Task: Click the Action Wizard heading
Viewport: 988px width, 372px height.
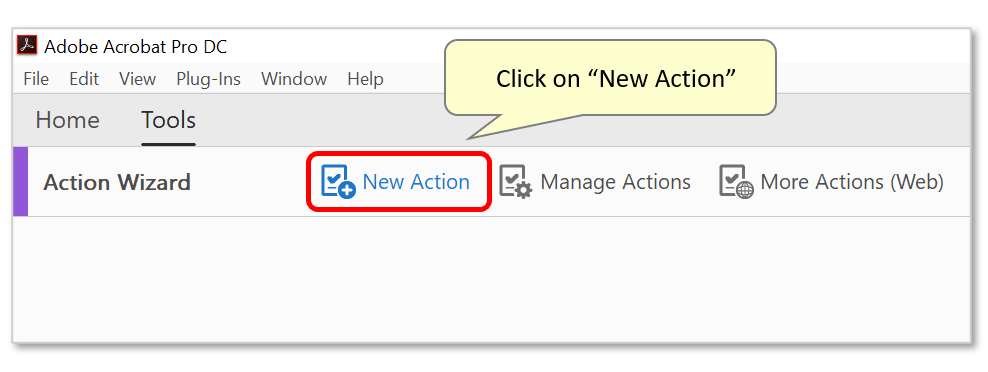Action: coord(117,182)
